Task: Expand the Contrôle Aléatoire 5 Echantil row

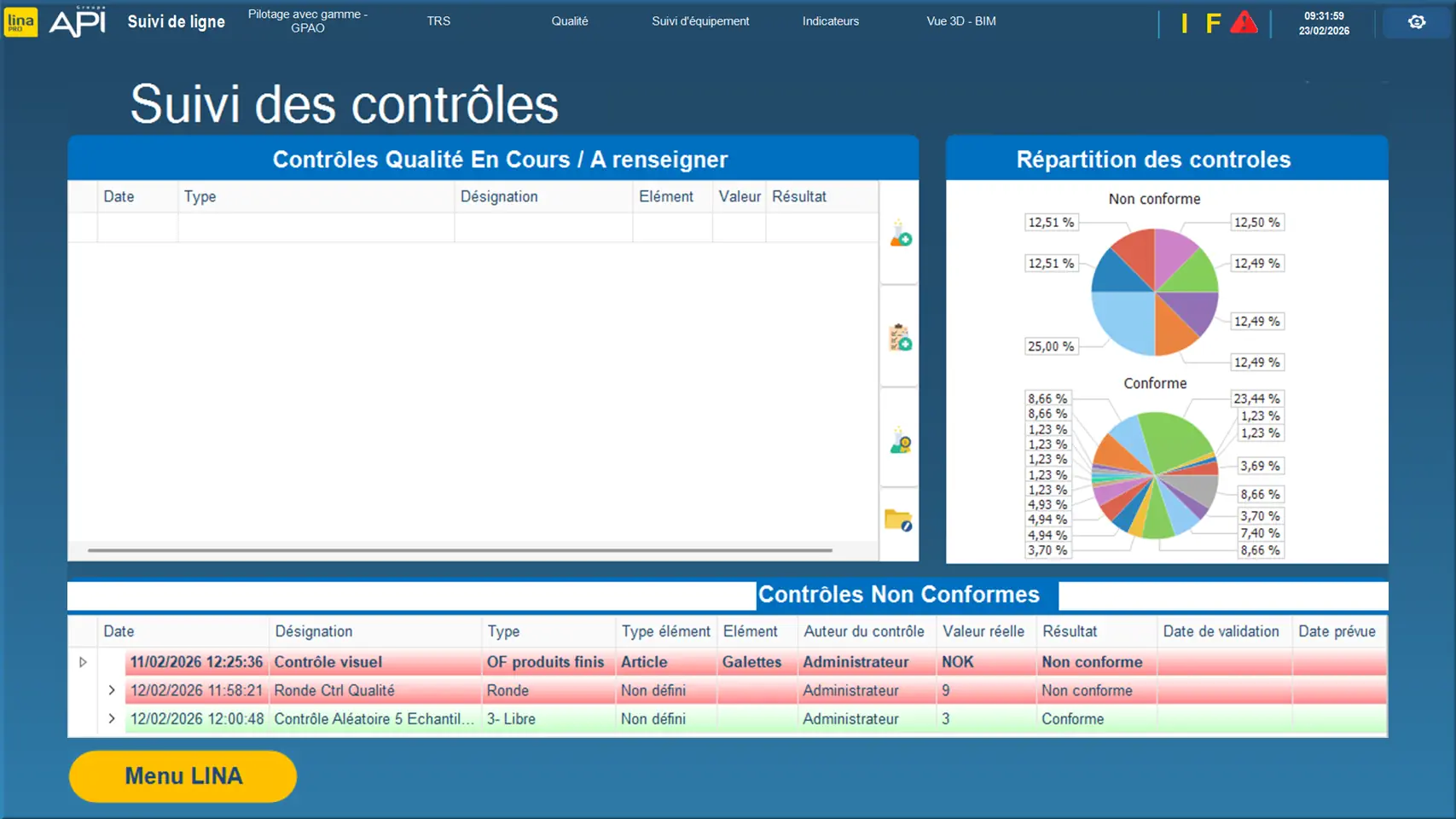Action: pos(112,719)
